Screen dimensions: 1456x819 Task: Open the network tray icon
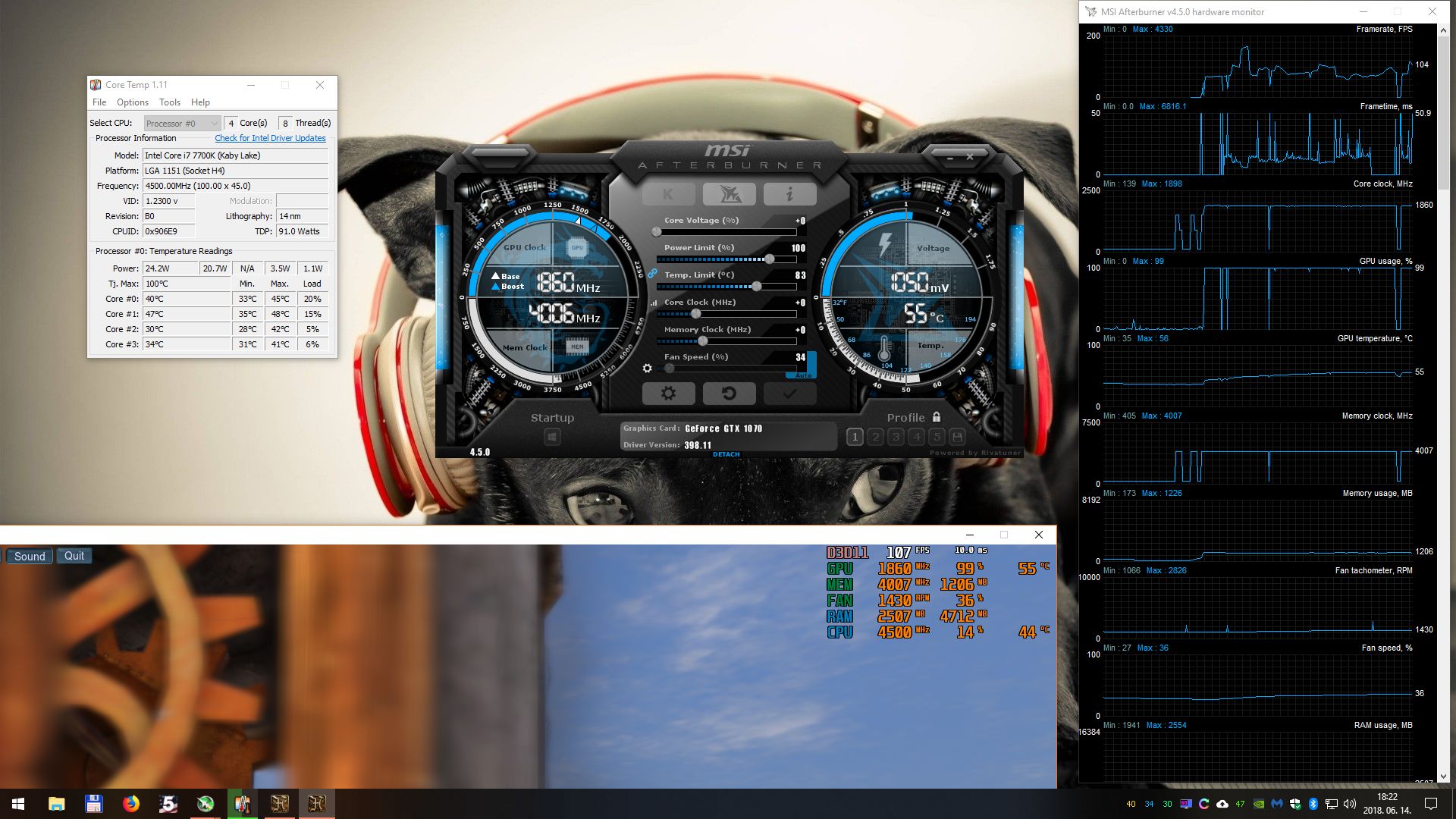click(1332, 804)
